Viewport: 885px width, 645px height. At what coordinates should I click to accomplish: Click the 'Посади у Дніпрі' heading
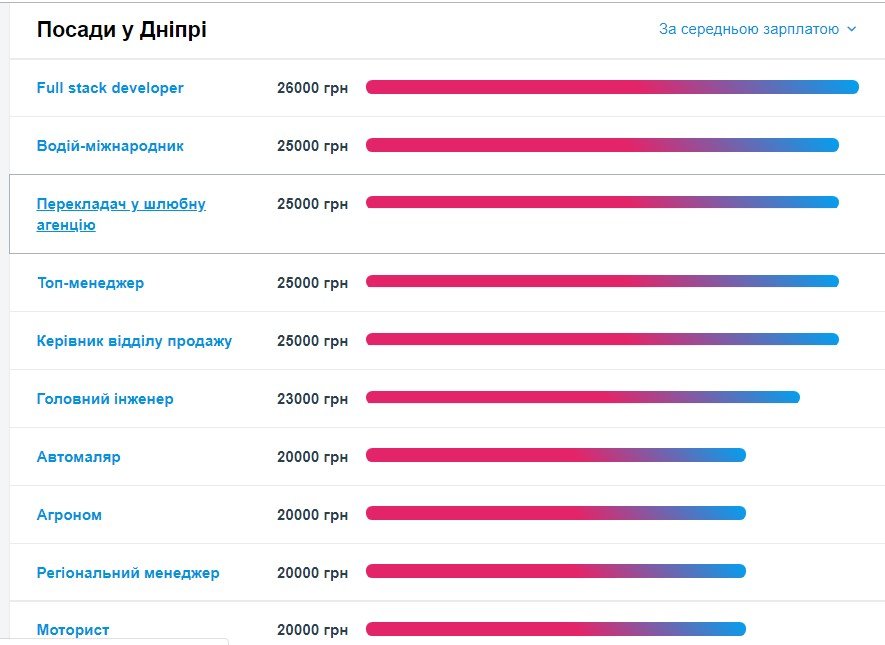(121, 30)
